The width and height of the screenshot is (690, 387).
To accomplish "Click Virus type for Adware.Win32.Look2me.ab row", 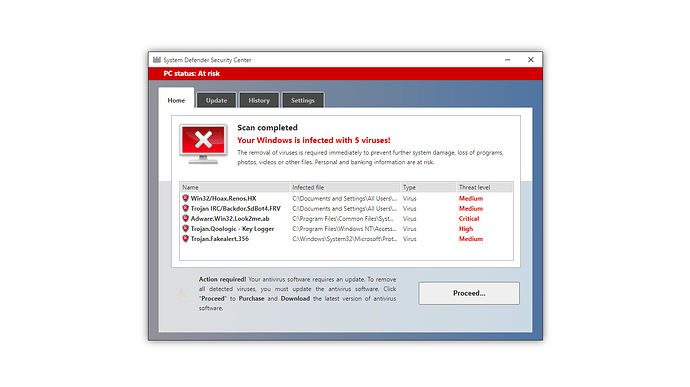I will 410,219.
